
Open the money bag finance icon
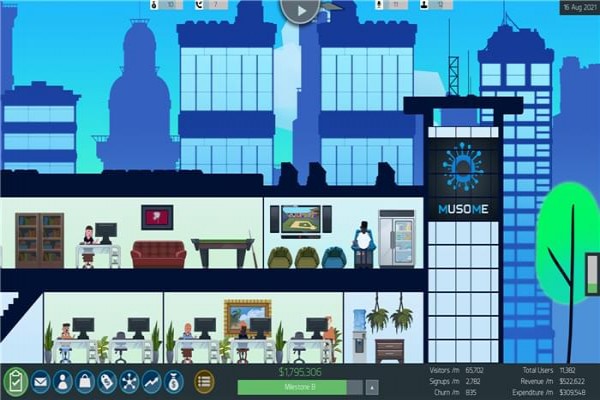(174, 382)
